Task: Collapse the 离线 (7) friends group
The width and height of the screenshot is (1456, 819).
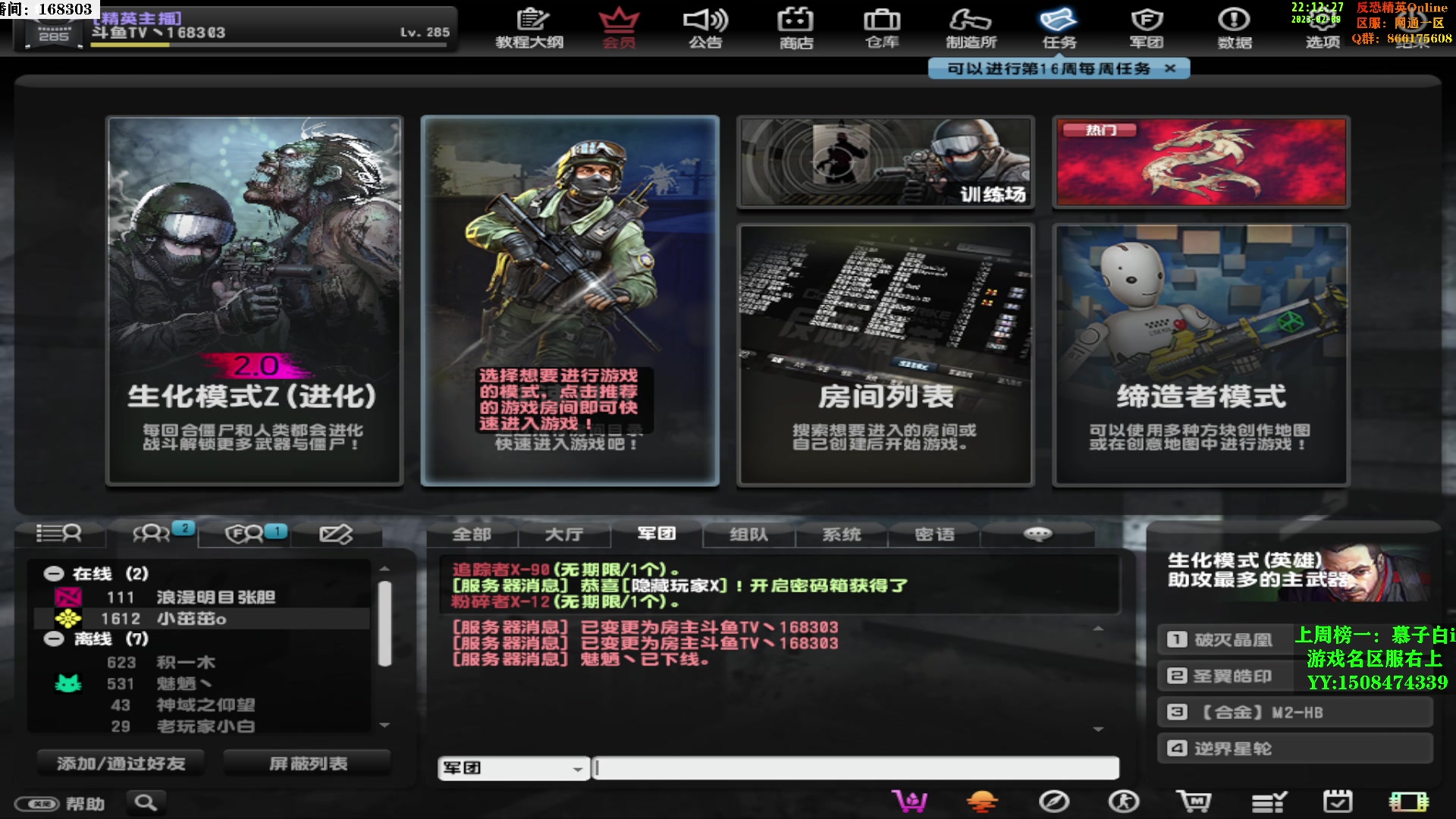Action: [x=53, y=639]
